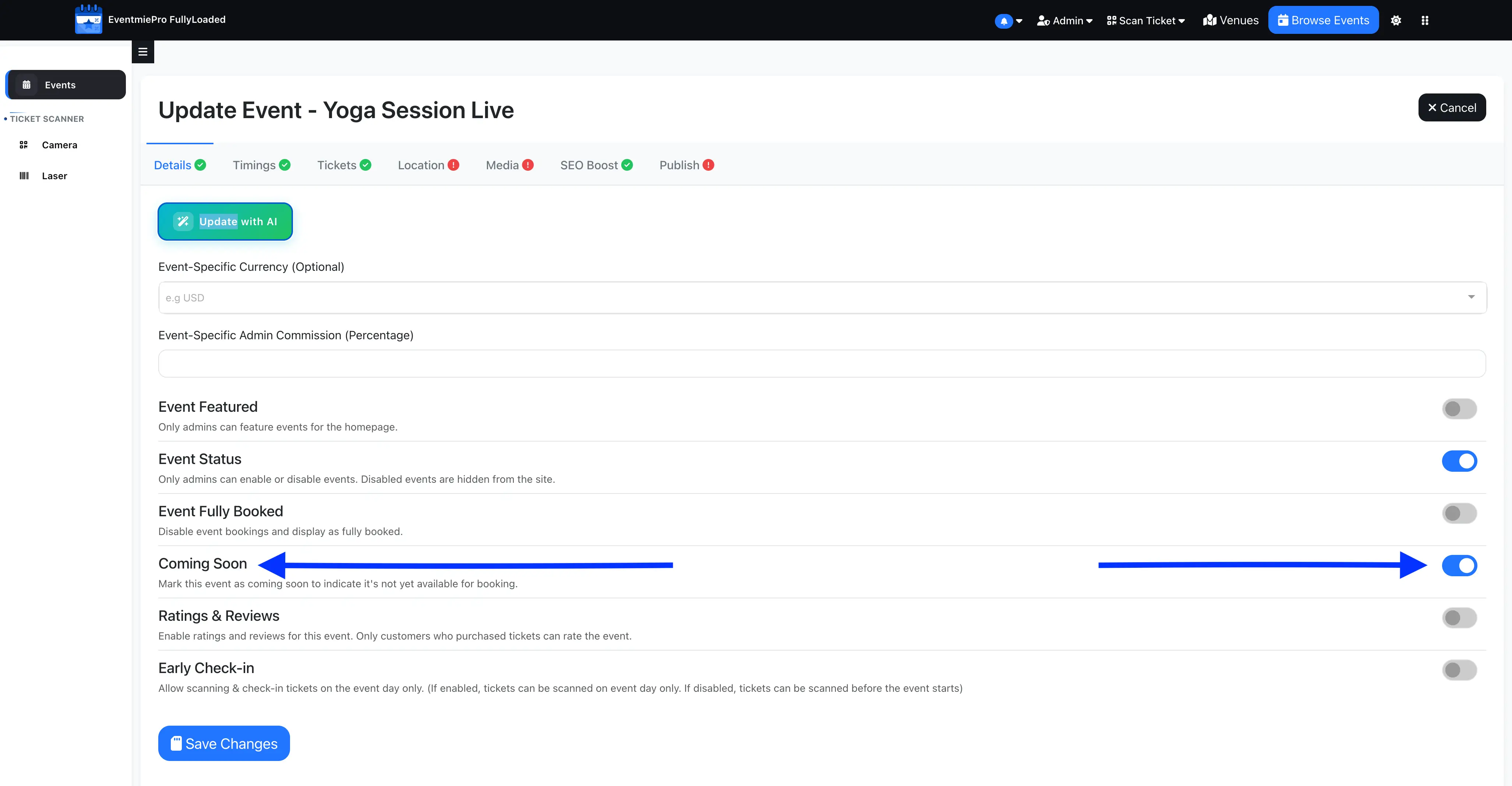Click the red alert icon on Location tab
Viewport: 1512px width, 786px height.
click(x=453, y=165)
